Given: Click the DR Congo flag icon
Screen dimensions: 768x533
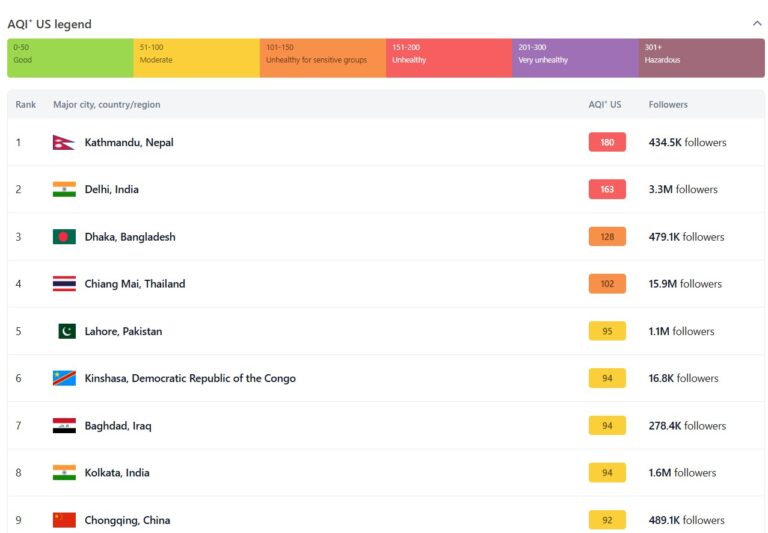Looking at the screenshot, I should click(x=64, y=378).
